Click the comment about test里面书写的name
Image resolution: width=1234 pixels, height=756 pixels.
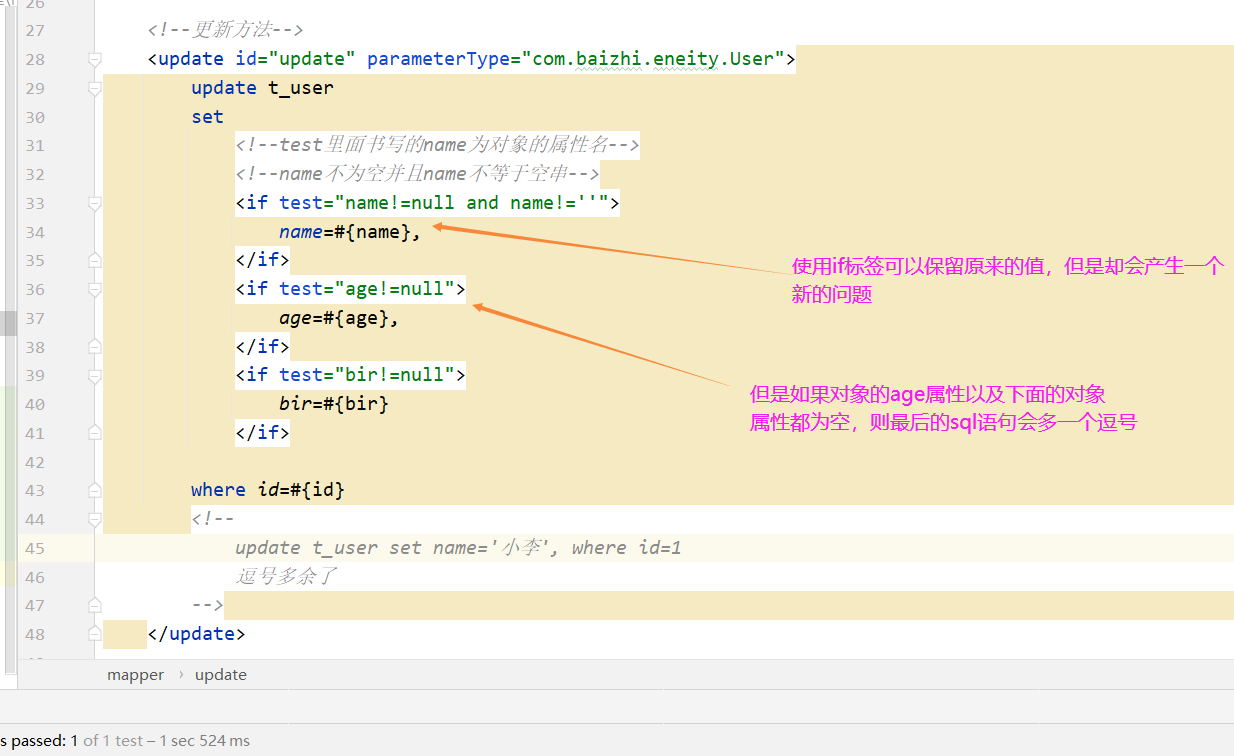437,145
